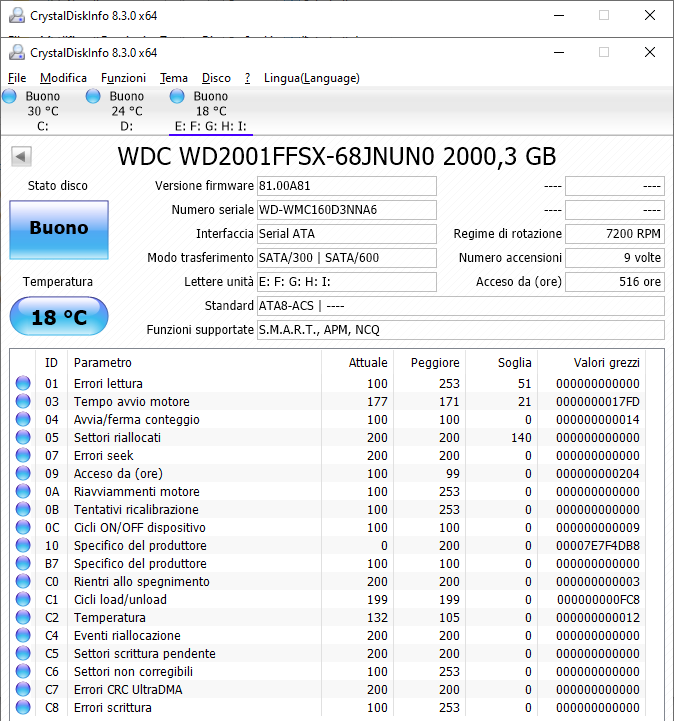This screenshot has height=721, width=674.
Task: Click the Versione firmware field
Action: pos(347,186)
